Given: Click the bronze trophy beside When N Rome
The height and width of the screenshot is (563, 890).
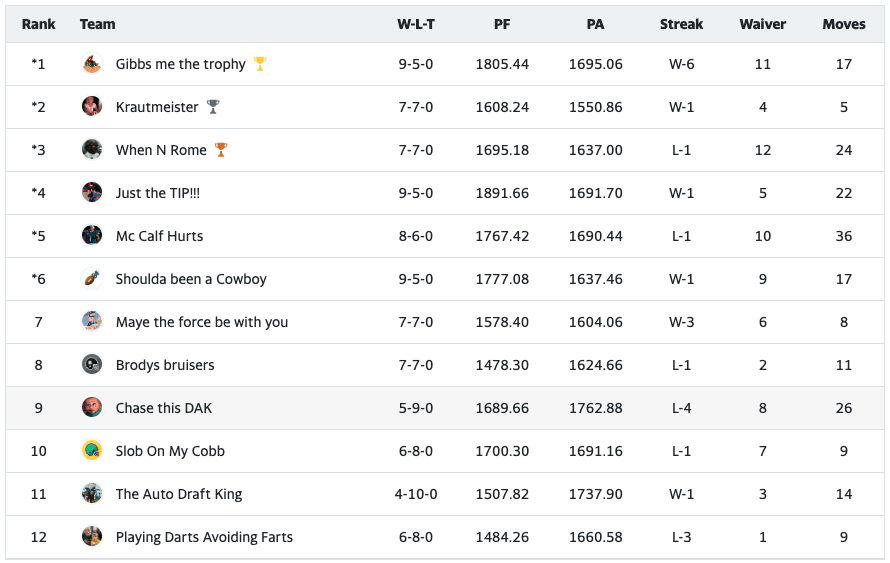Looking at the screenshot, I should (221, 150).
